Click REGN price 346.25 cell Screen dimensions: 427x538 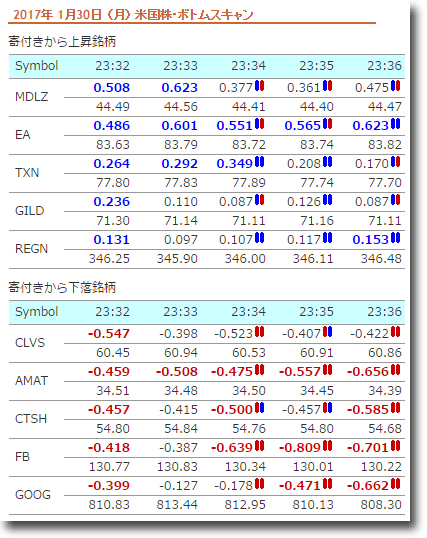tap(109, 259)
